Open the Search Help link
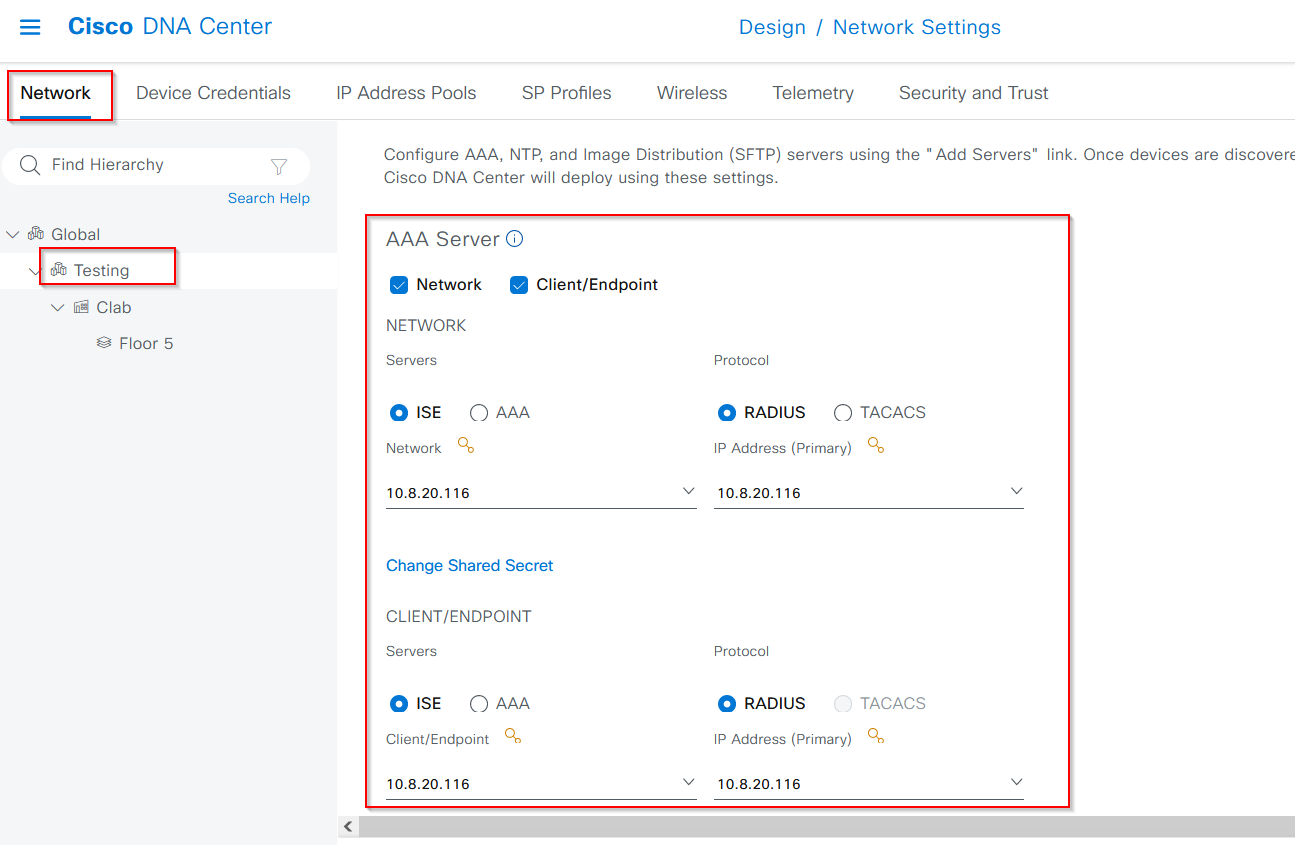 coord(269,198)
